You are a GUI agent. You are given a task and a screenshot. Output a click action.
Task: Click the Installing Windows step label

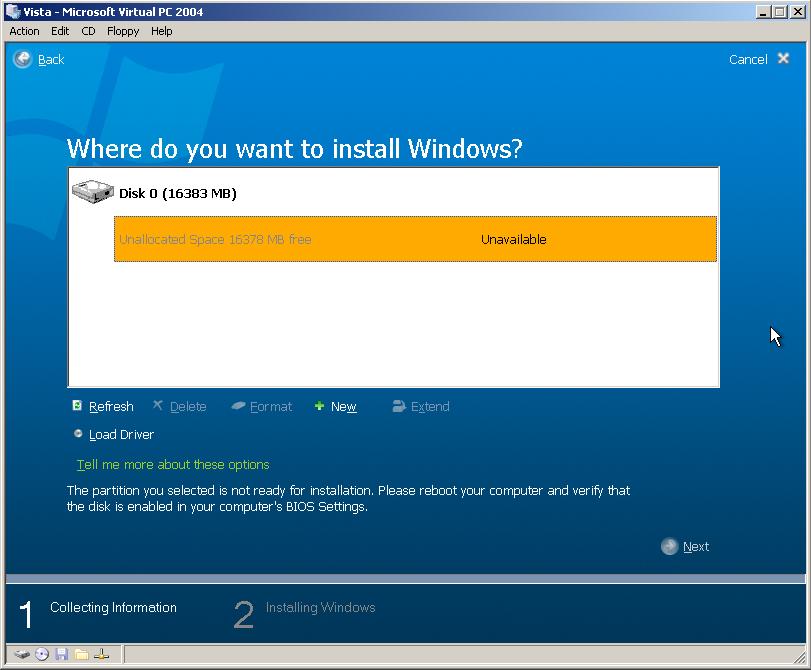pos(320,607)
